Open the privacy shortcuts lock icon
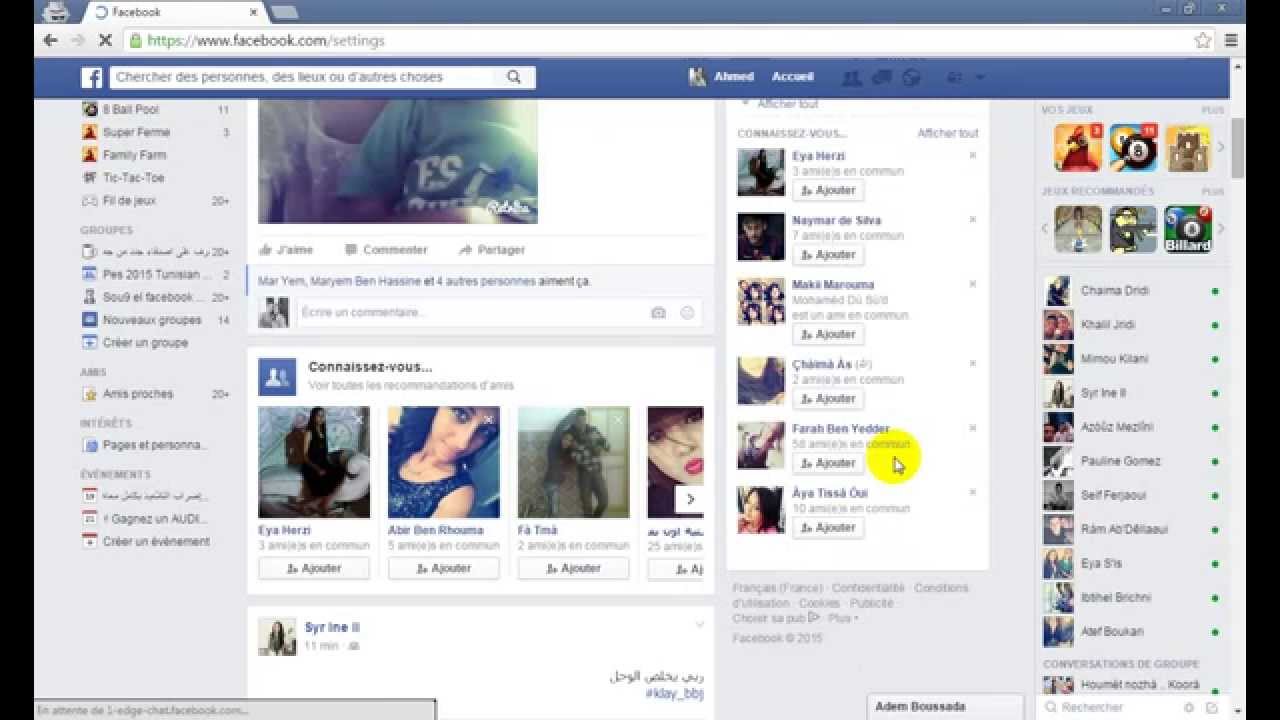1280x720 pixels. point(953,77)
